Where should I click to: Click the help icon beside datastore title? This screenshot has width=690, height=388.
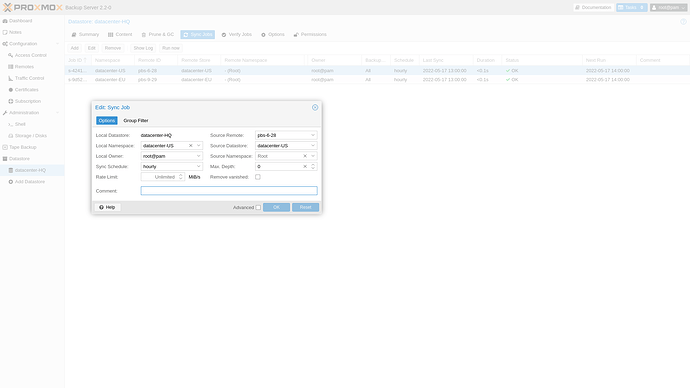pos(683,22)
